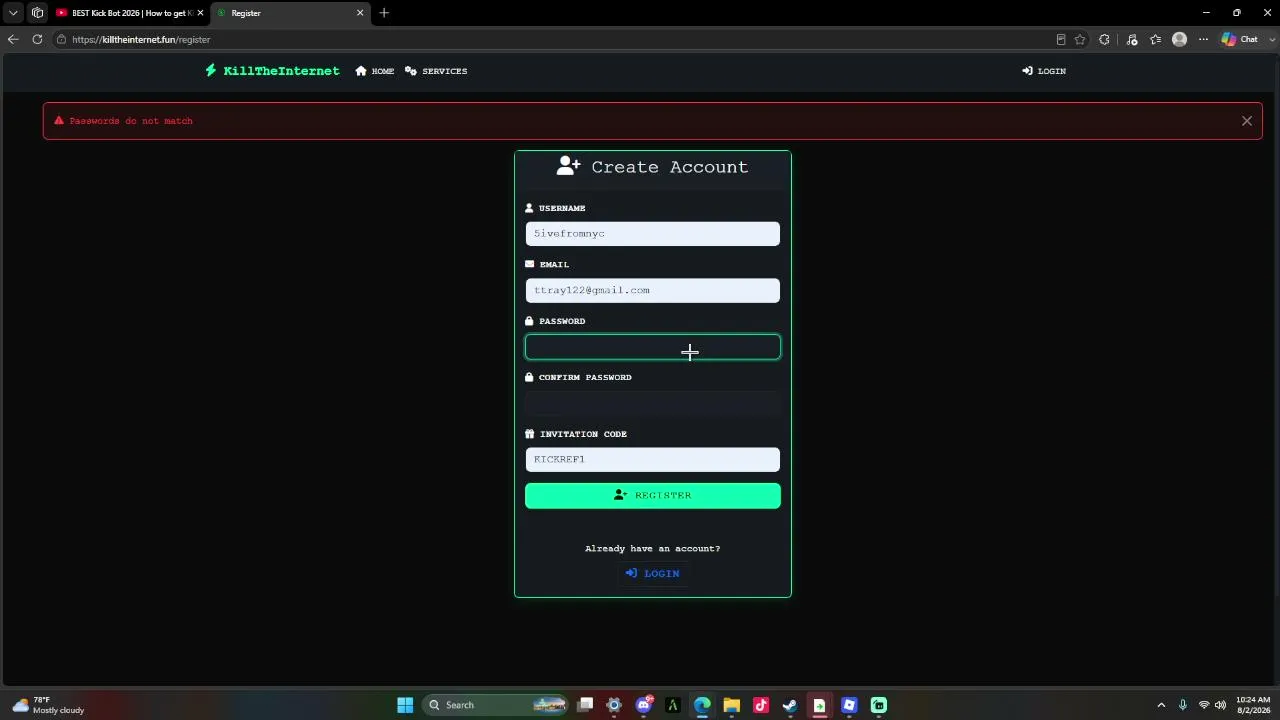Open the volume speaker tray icon
The height and width of the screenshot is (720, 1280).
click(1220, 705)
